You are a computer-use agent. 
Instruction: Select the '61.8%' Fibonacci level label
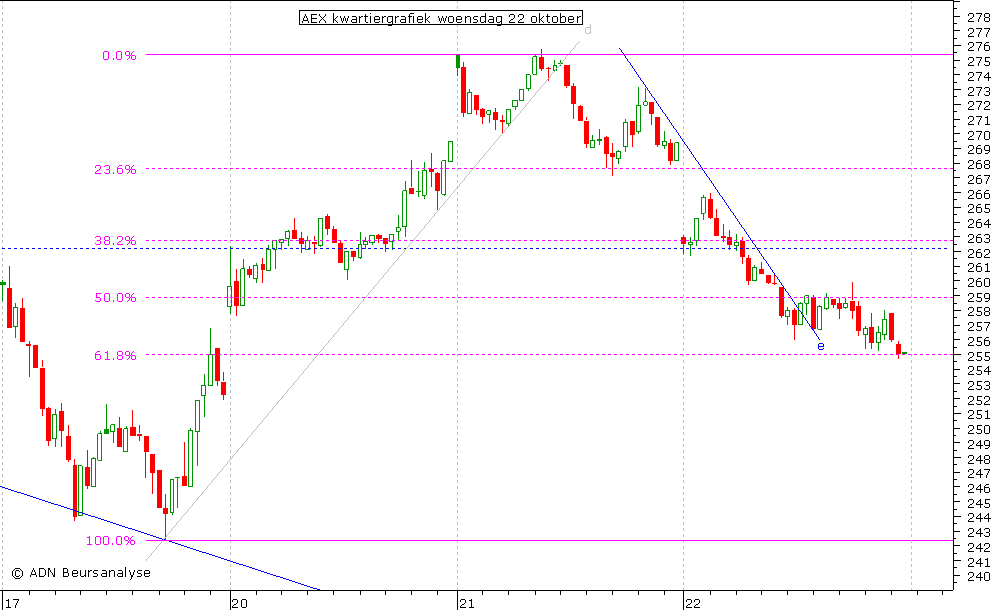click(x=115, y=356)
